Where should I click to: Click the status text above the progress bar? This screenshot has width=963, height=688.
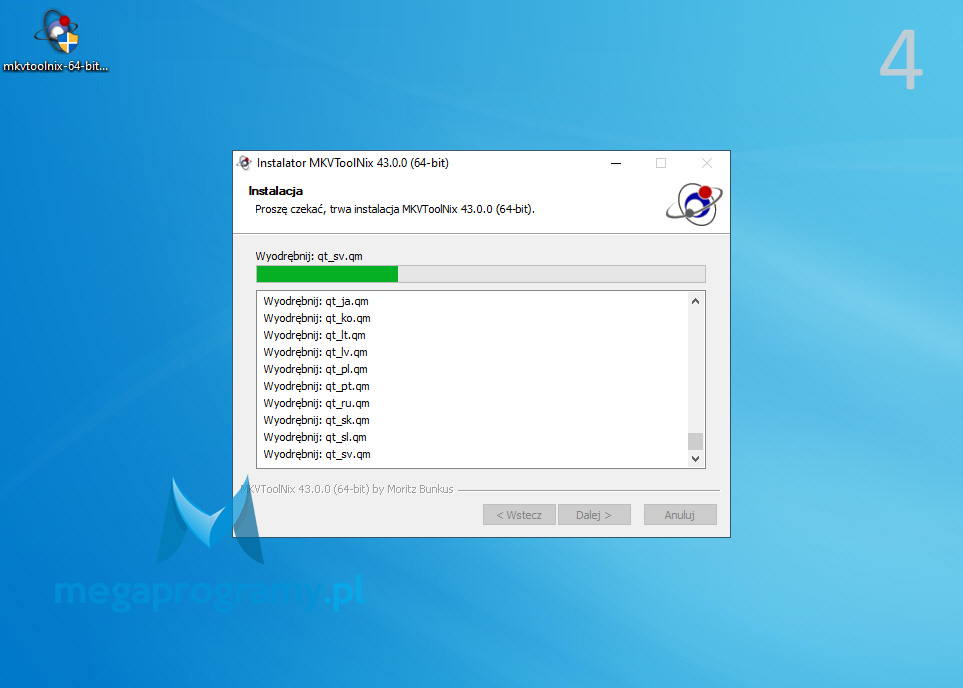pyautogui.click(x=309, y=256)
